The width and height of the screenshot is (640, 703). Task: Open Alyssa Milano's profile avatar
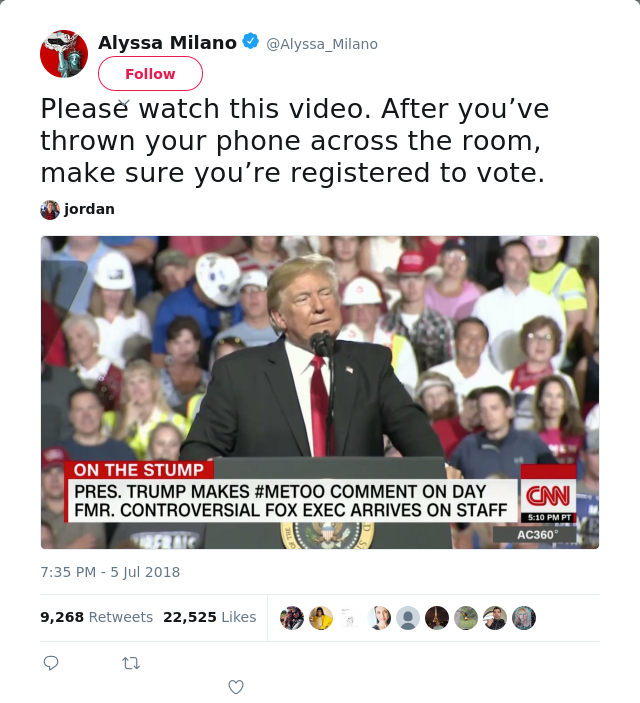[x=64, y=54]
